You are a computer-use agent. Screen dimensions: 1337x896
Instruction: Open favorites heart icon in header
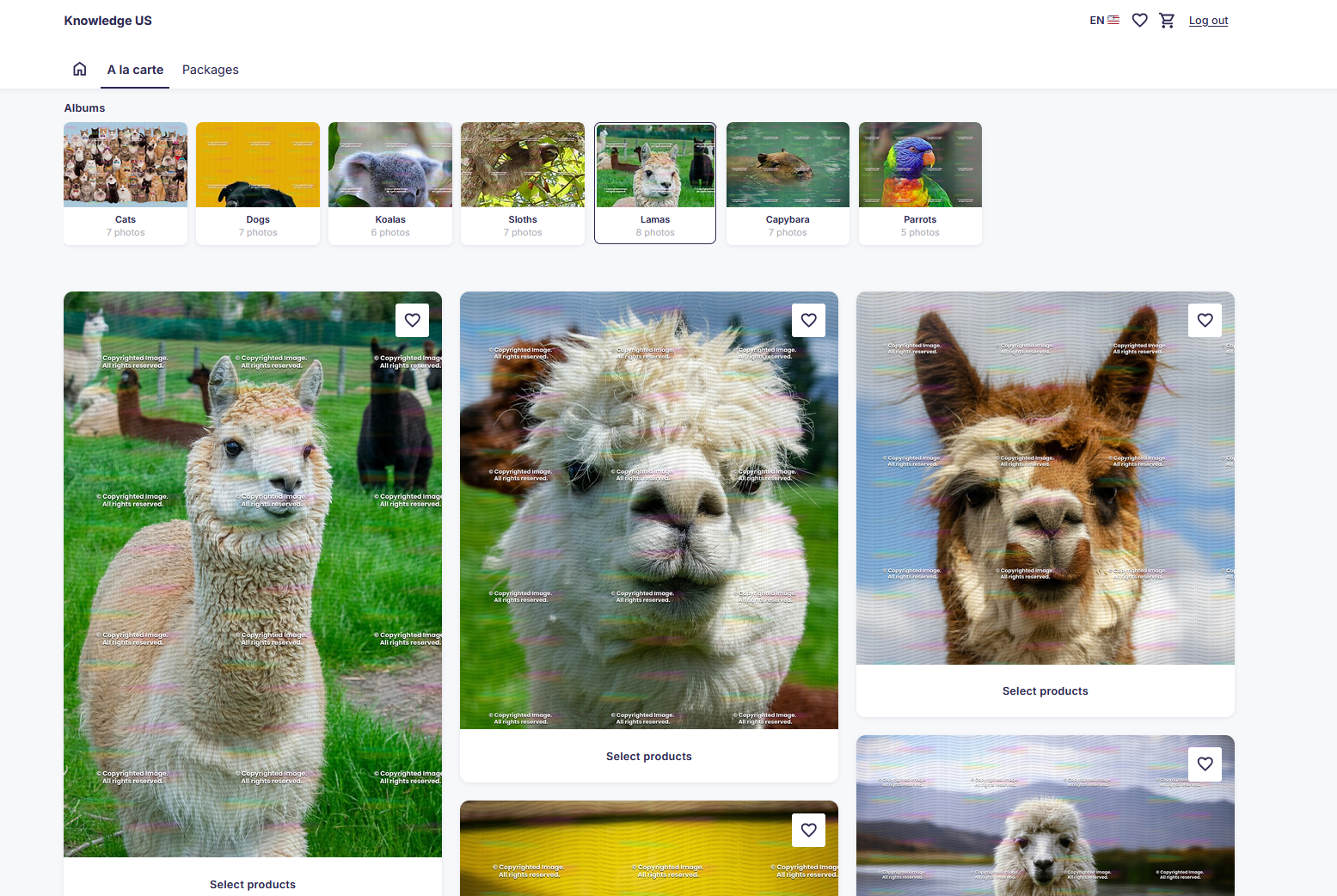[x=1139, y=20]
